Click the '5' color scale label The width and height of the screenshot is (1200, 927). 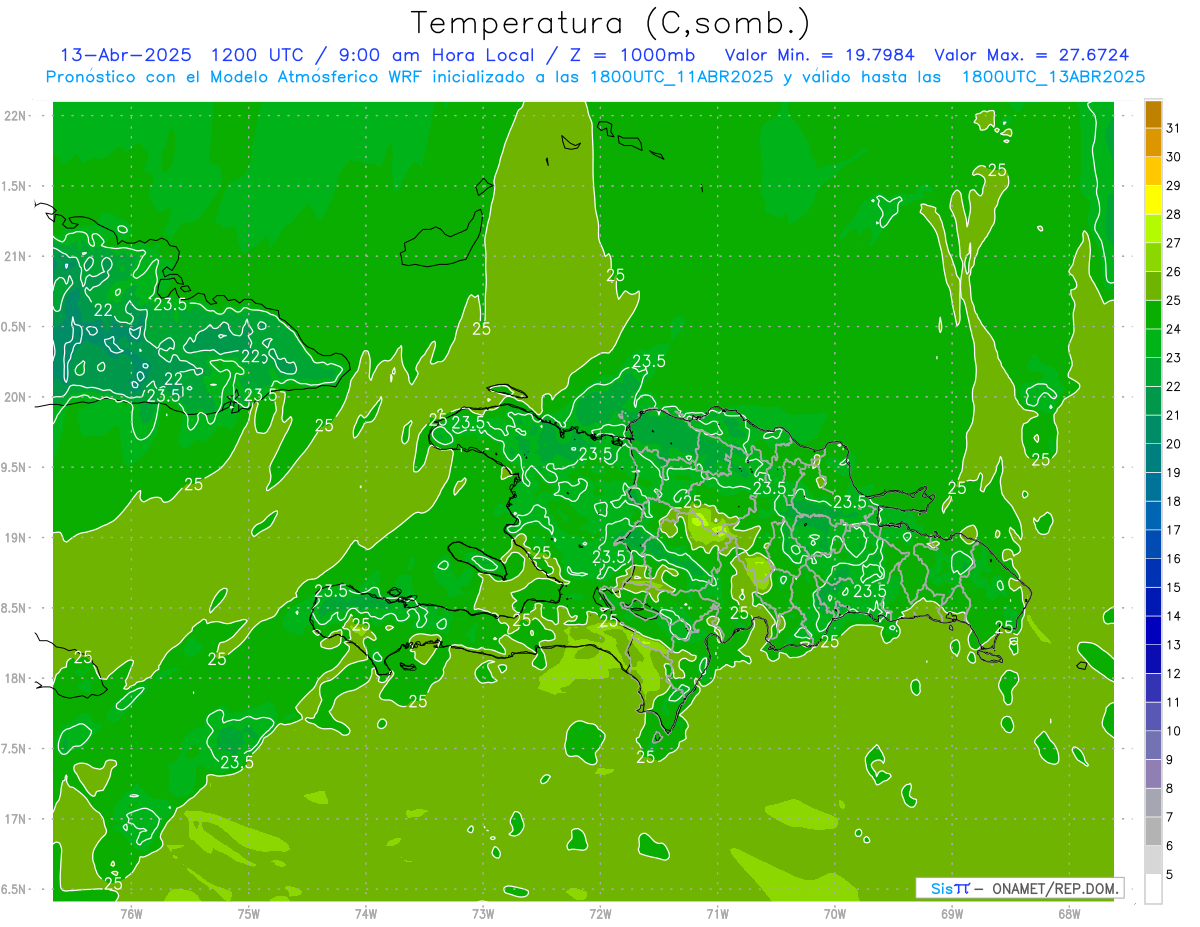pyautogui.click(x=1170, y=874)
